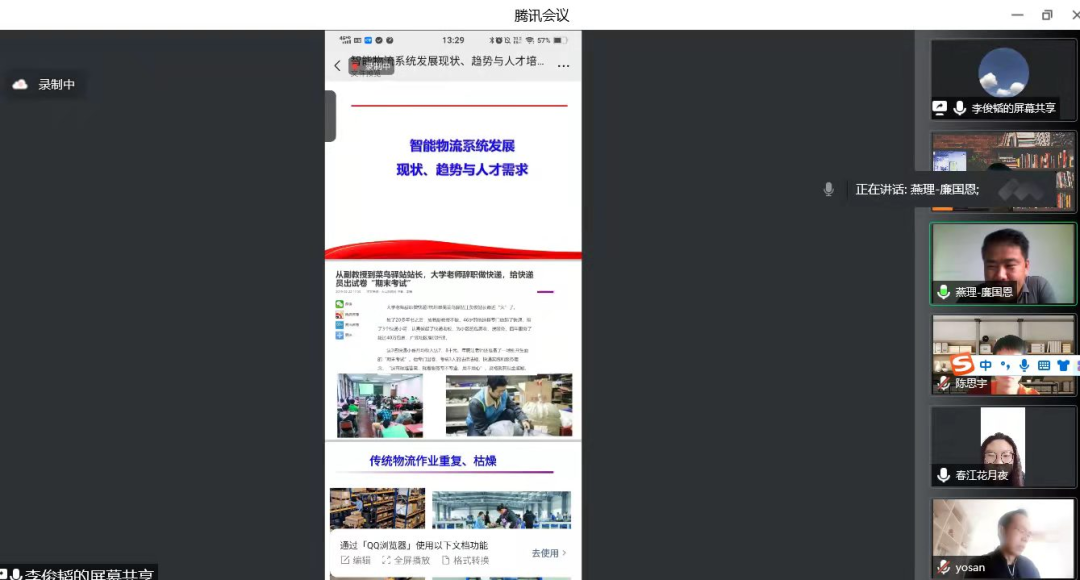The image size is (1080, 580).
Task: Click the gray side handle on shared screen
Action: click(x=330, y=116)
